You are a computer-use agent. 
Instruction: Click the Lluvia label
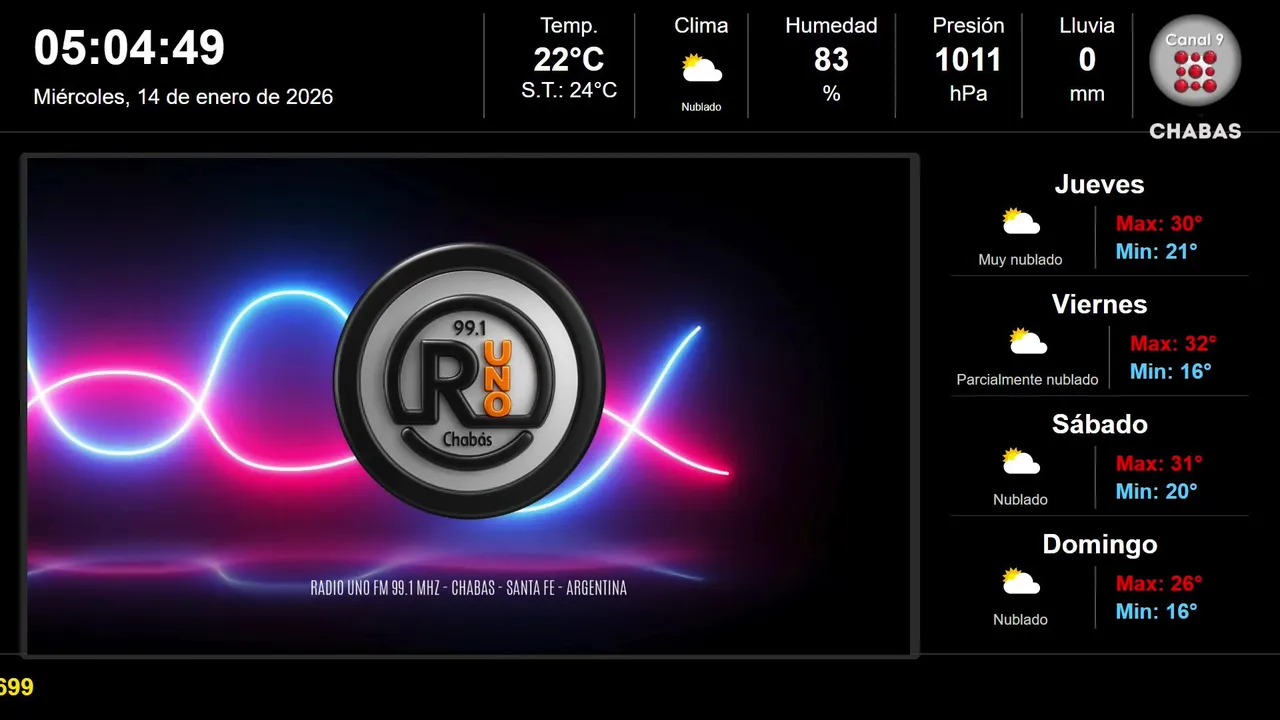pyautogui.click(x=1087, y=26)
